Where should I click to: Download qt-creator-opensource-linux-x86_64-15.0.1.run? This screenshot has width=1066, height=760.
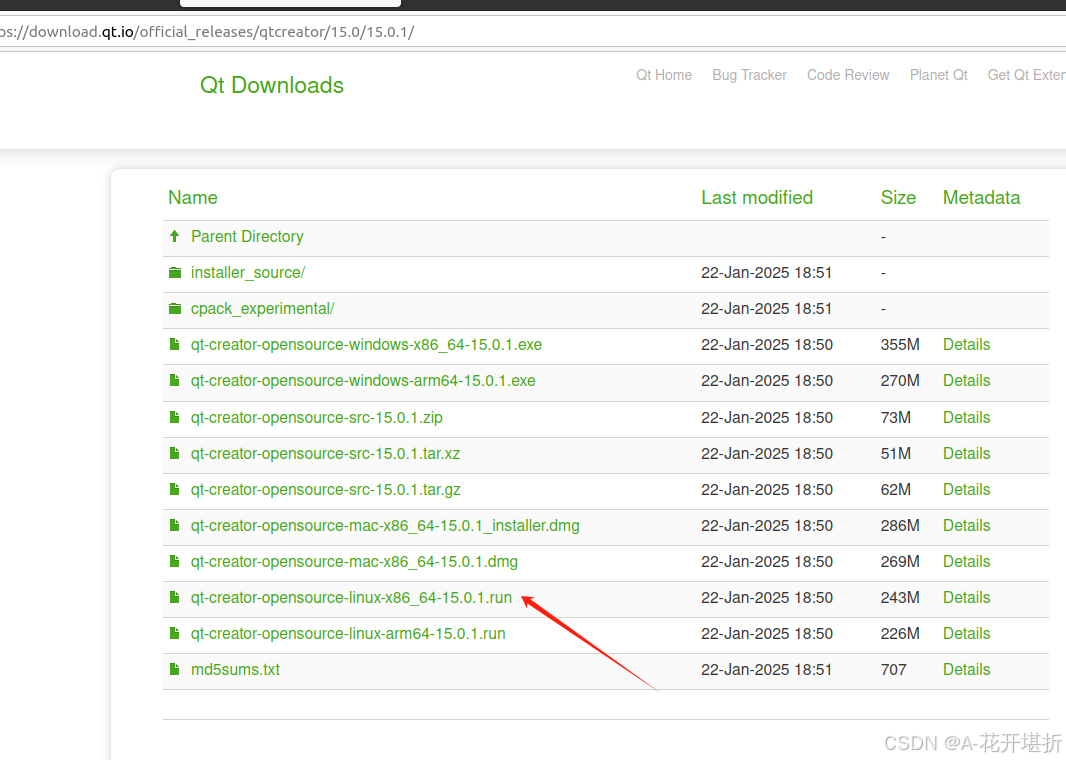[351, 598]
